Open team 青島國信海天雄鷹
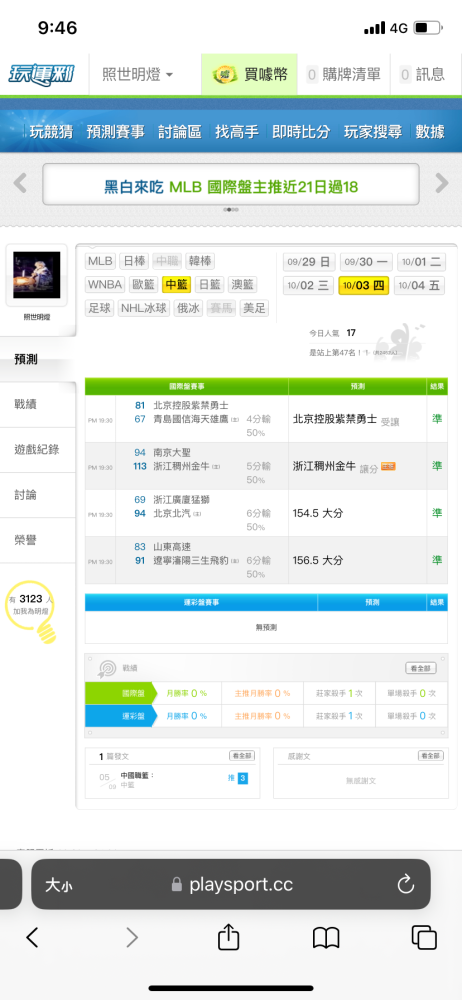The width and height of the screenshot is (462, 1000). coord(191,419)
